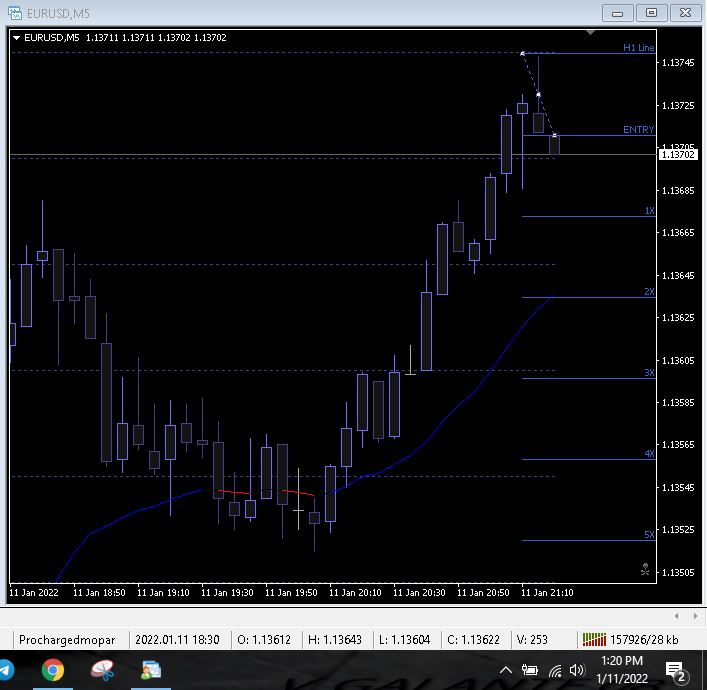Click the 157926/28 kb traffic readout
Screen dimensions: 707x690
click(644, 640)
